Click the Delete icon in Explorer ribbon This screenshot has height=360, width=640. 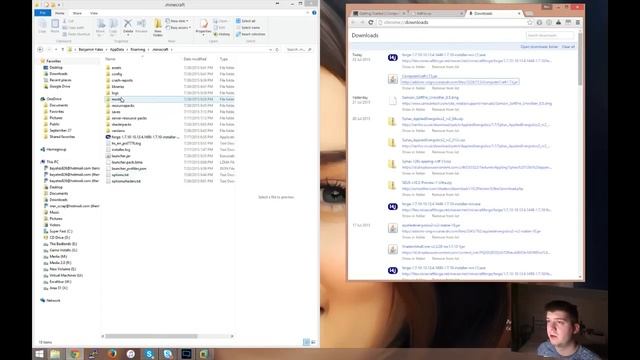128,25
